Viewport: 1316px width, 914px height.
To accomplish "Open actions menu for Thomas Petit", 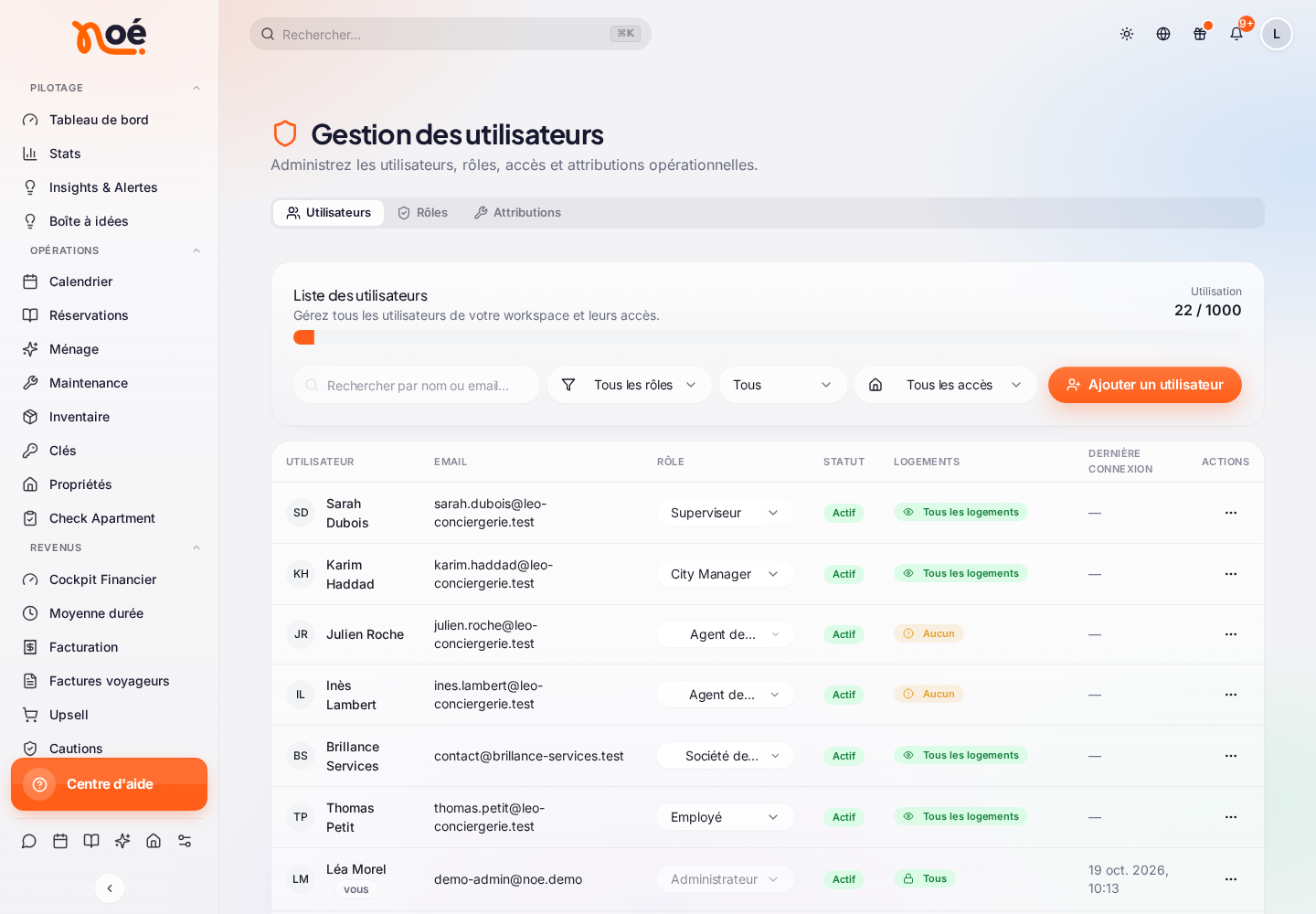I will (1231, 817).
